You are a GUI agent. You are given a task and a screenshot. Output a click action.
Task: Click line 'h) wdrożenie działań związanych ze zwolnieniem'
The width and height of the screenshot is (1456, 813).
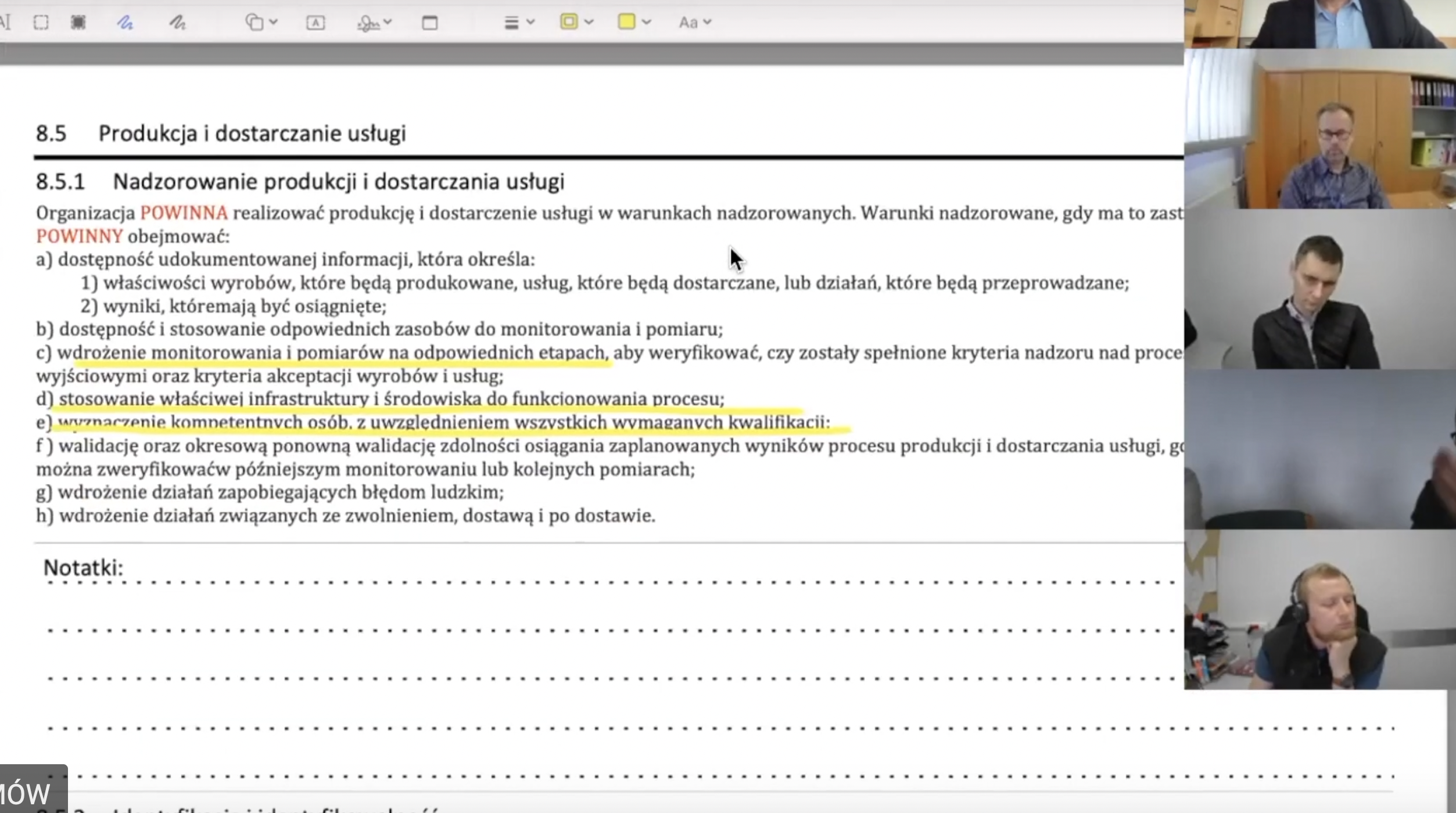[346, 516]
